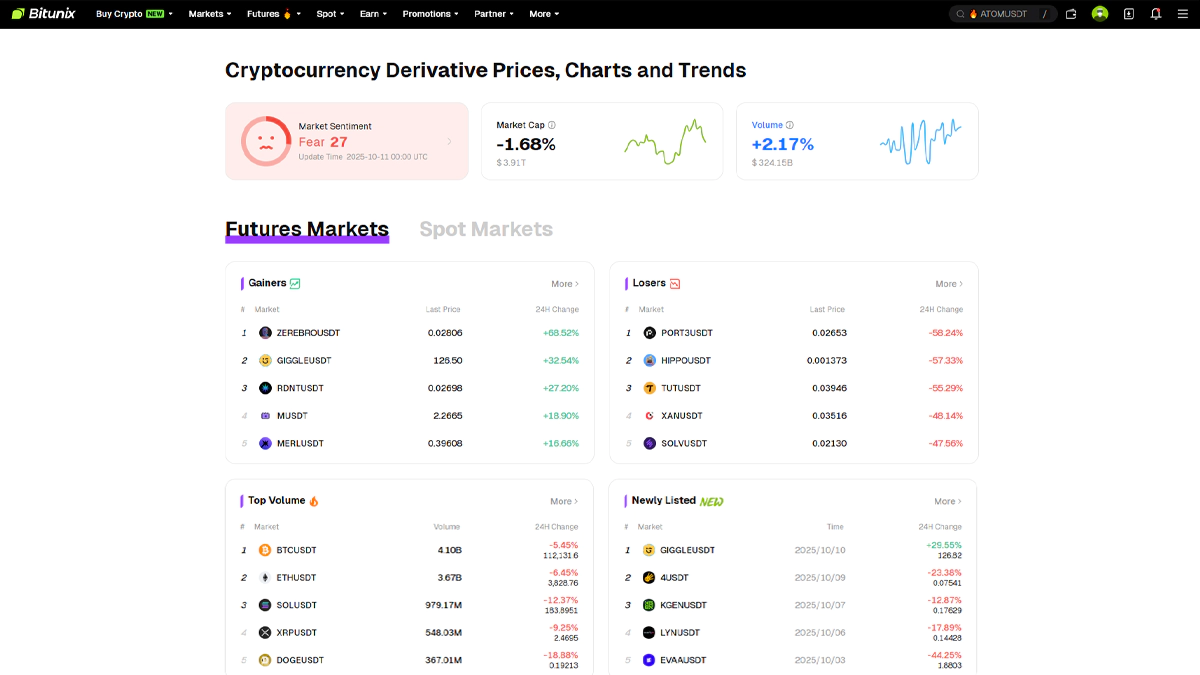Select the Futures Markets tab
Viewport: 1200px width, 675px height.
coord(307,229)
